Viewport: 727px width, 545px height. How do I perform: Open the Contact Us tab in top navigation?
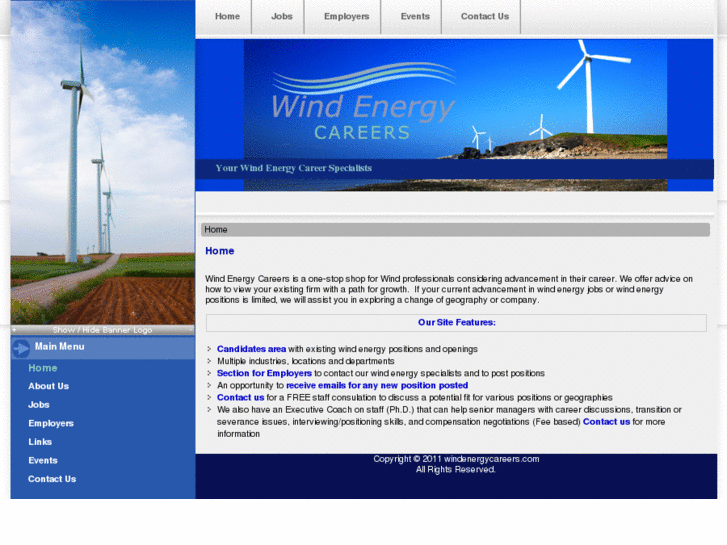point(485,16)
